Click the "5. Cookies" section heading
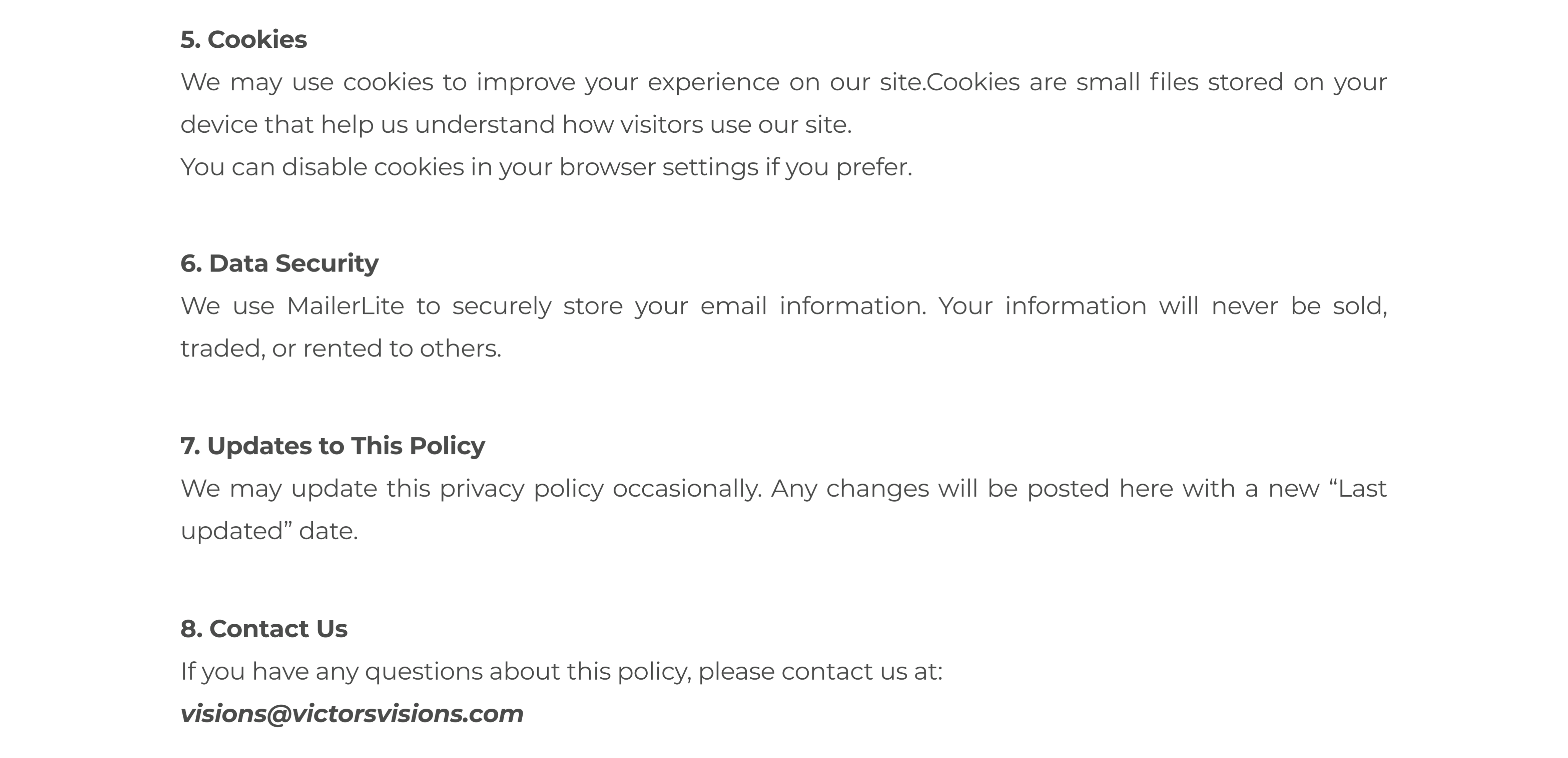1568x758 pixels. [244, 39]
